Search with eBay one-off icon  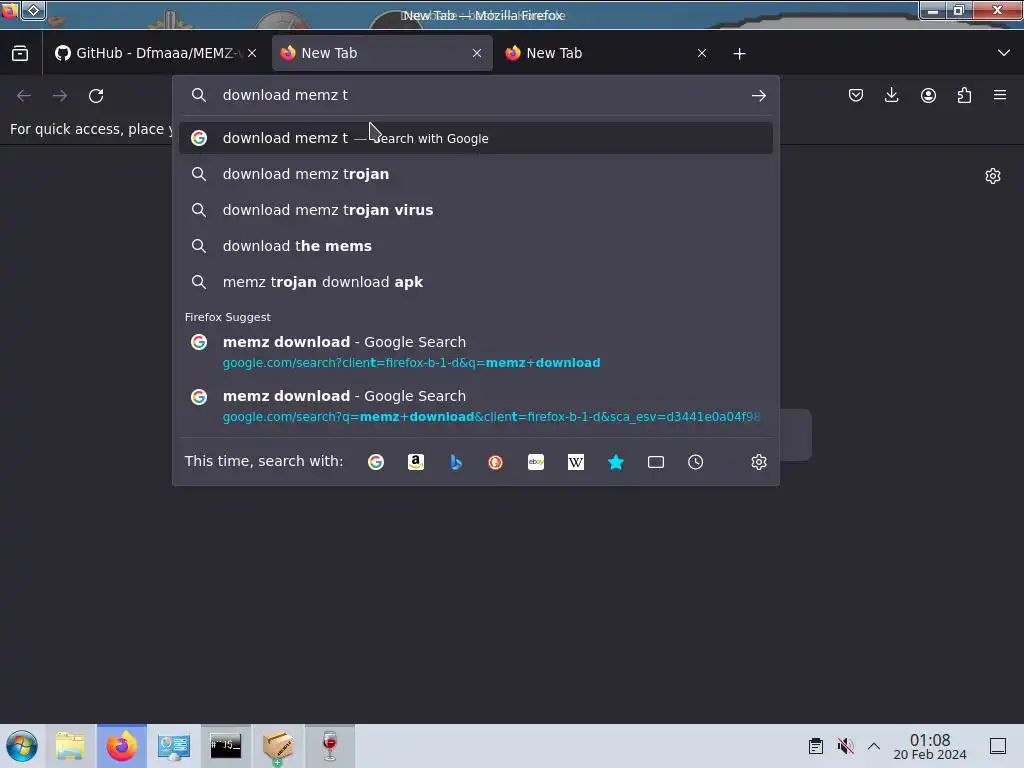pyautogui.click(x=536, y=462)
